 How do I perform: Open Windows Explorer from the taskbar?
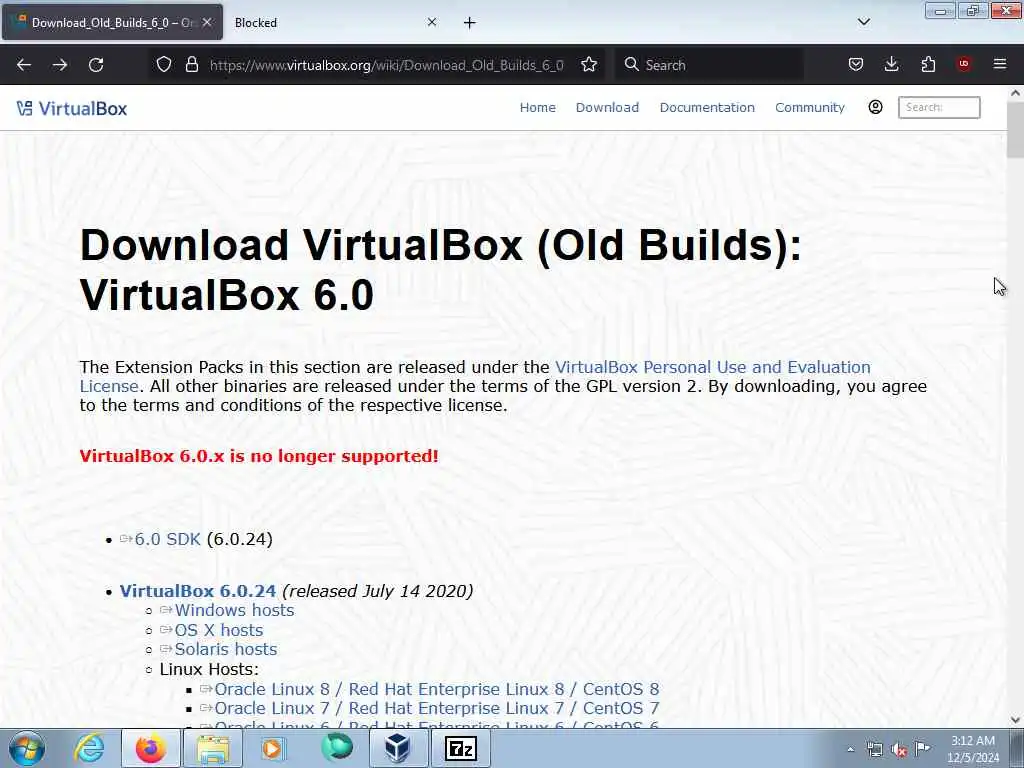(213, 748)
